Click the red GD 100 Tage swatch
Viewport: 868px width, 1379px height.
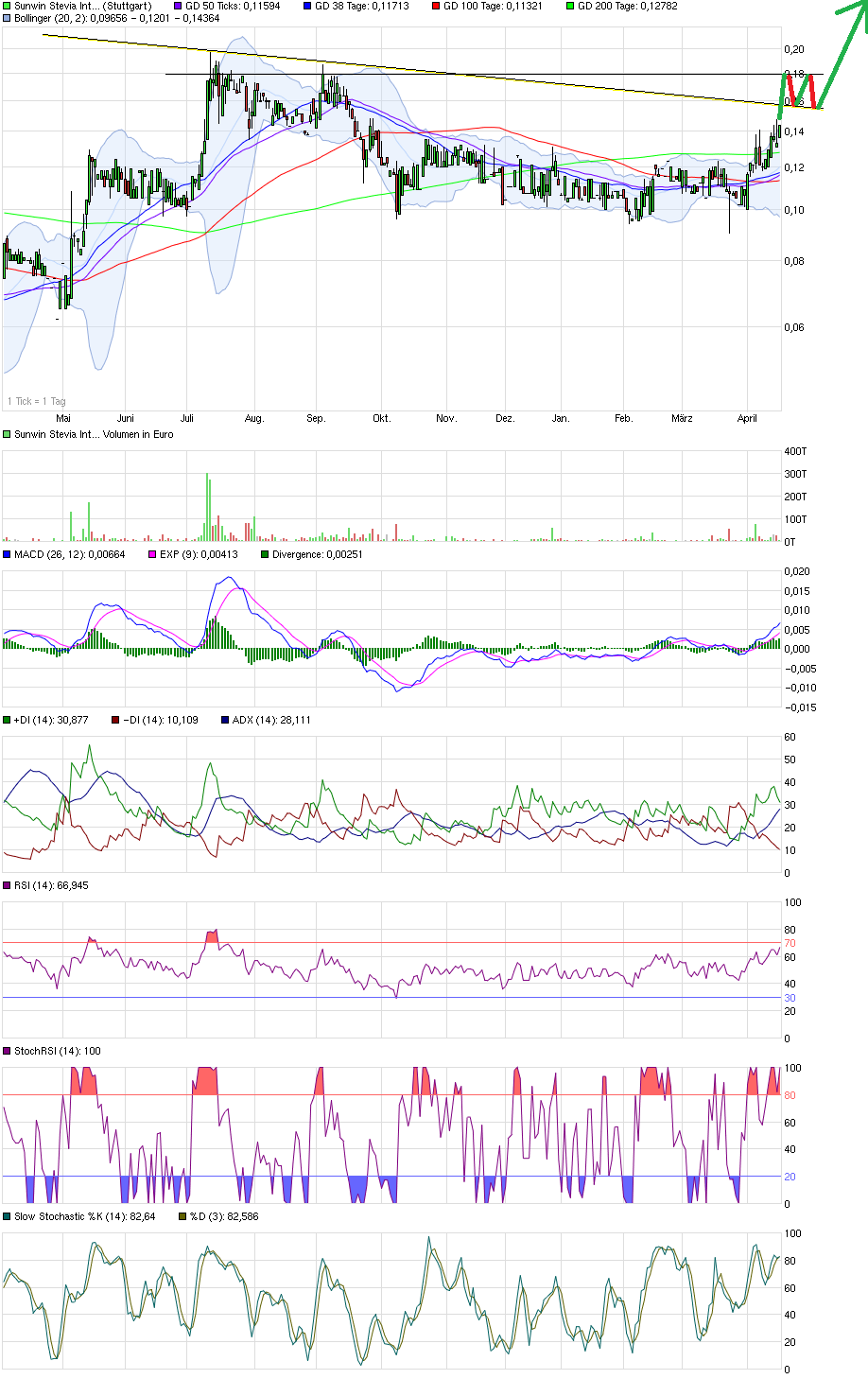(435, 6)
